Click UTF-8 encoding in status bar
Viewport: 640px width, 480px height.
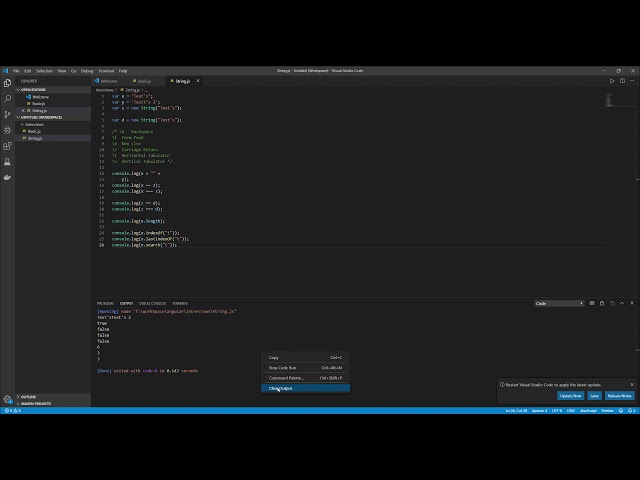point(557,411)
